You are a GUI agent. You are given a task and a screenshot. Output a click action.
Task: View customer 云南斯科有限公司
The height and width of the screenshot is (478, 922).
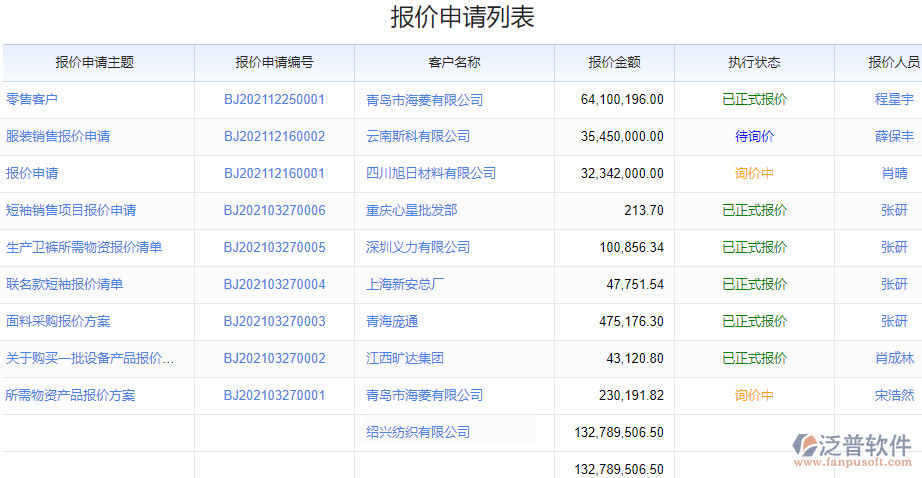[x=418, y=136]
